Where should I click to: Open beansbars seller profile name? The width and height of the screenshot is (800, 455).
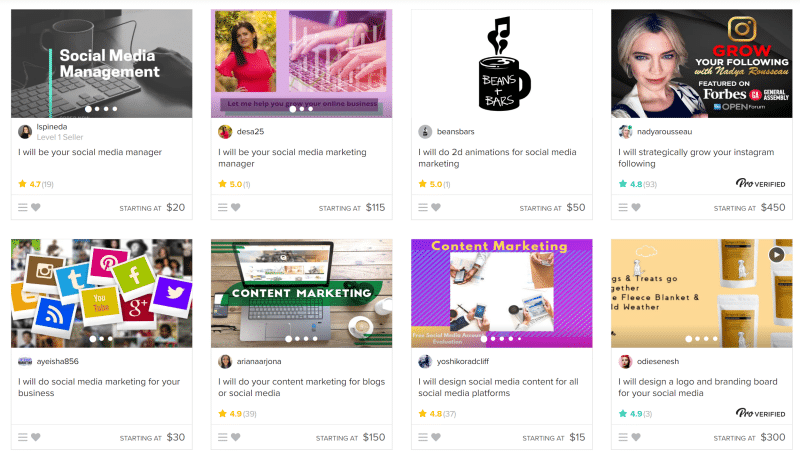[456, 132]
